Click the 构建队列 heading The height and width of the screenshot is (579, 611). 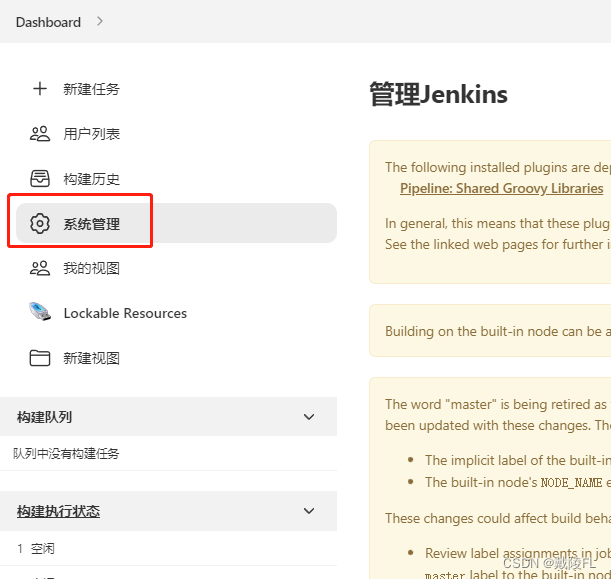(x=44, y=417)
